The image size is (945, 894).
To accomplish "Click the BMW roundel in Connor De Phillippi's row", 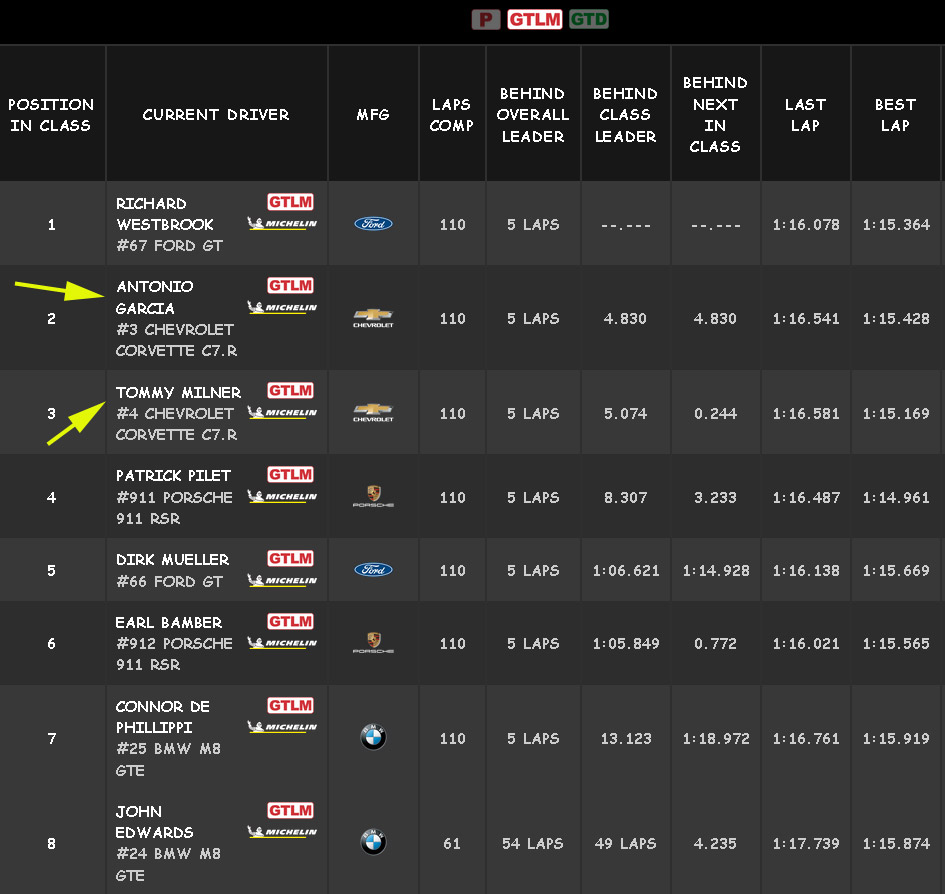I will coord(373,737).
